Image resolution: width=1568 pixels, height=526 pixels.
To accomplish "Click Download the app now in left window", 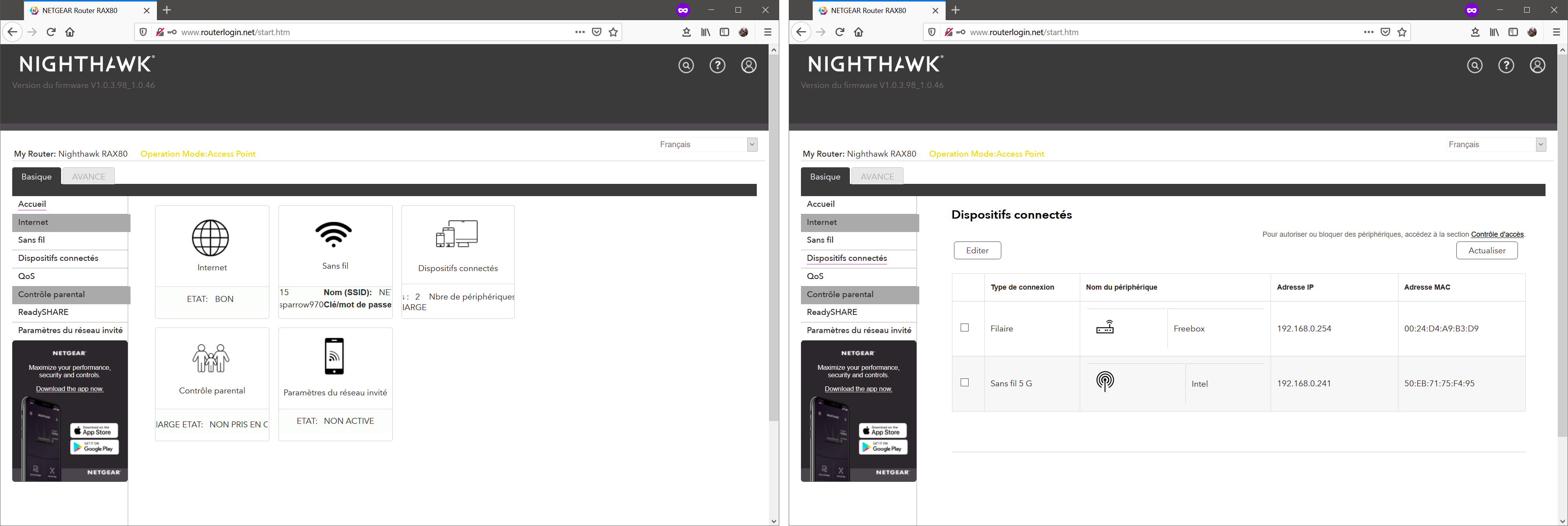I will 69,389.
